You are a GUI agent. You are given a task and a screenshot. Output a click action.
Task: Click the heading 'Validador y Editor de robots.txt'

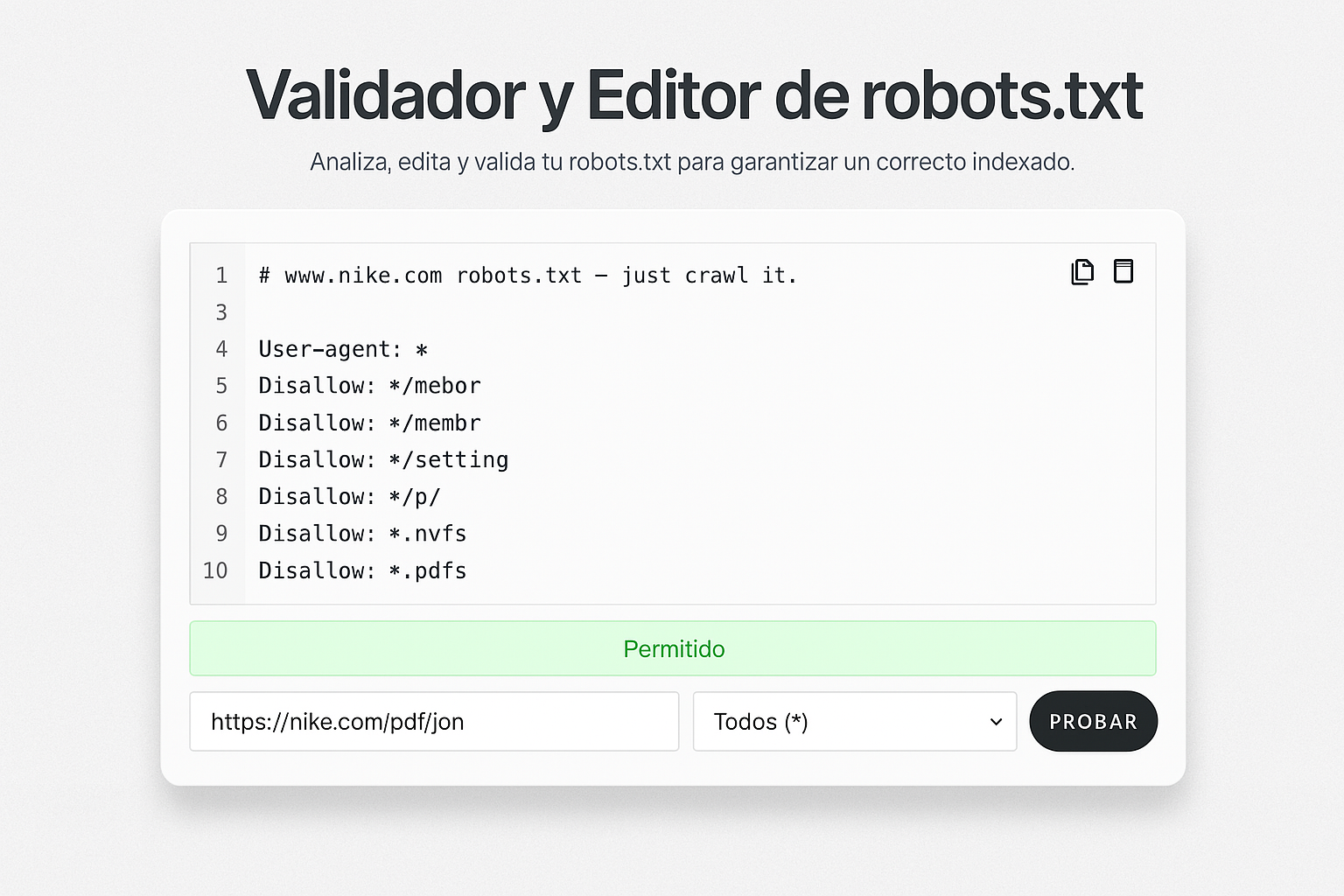pos(694,94)
